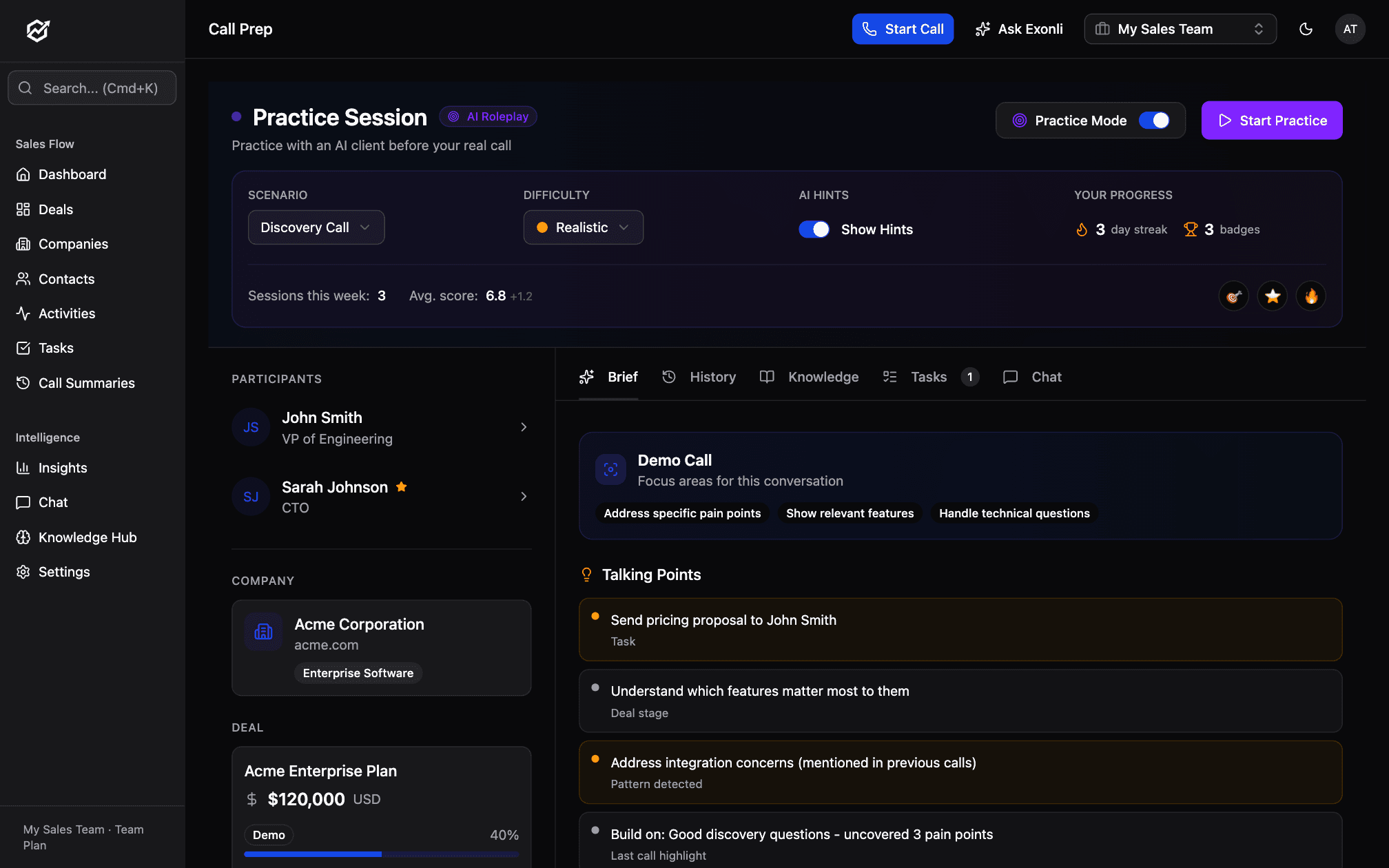Open the Realistic difficulty dropdown

583,227
